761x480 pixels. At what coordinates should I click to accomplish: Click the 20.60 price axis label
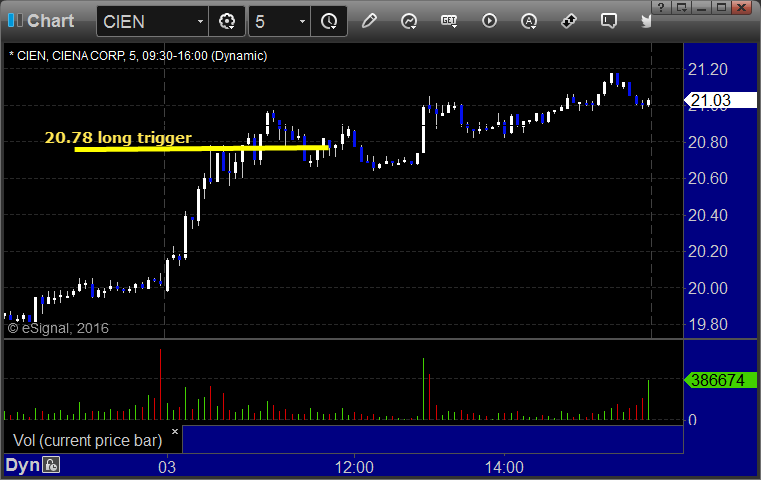point(708,178)
